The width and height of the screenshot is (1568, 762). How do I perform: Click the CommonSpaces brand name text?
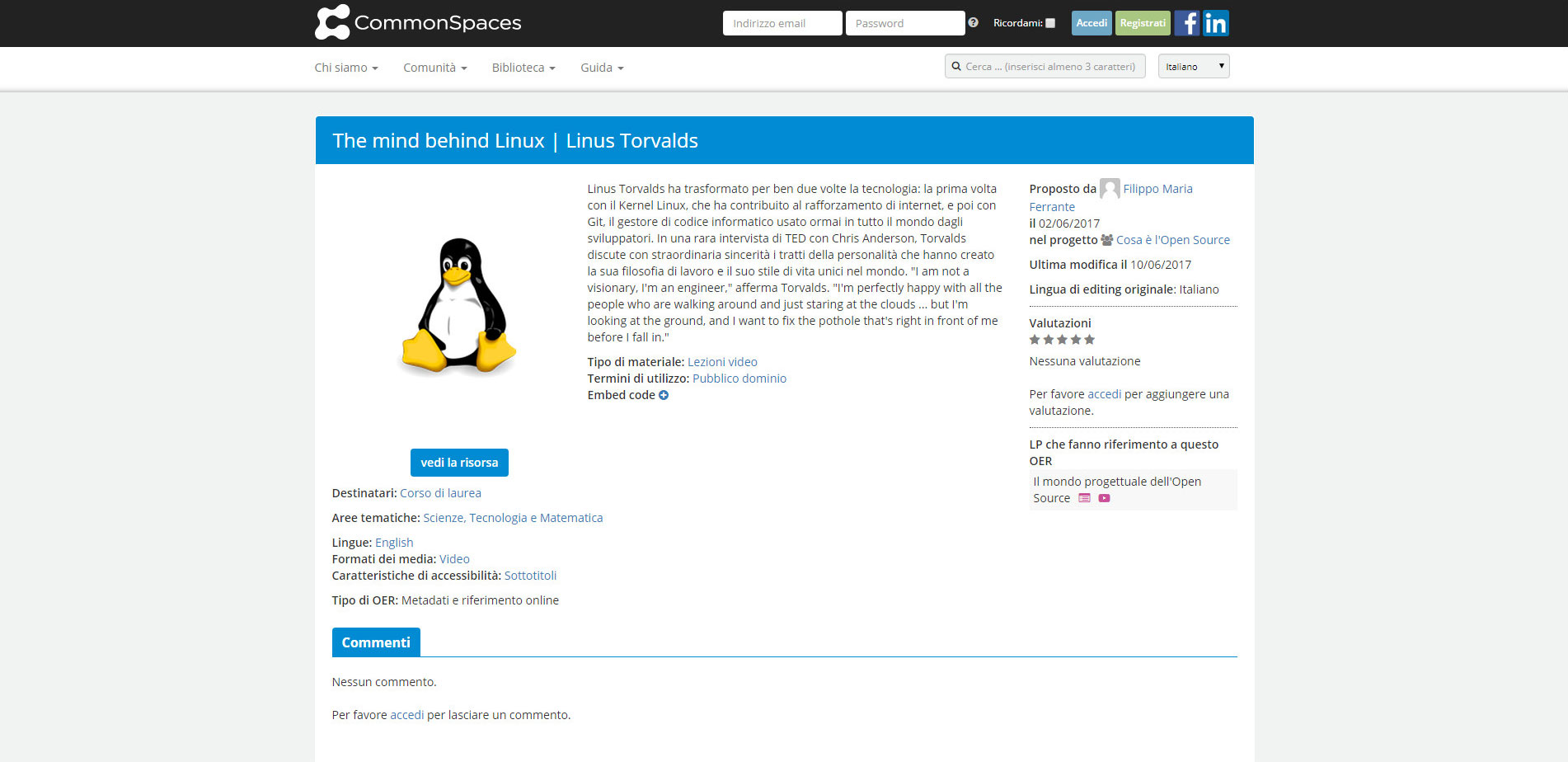tap(438, 23)
